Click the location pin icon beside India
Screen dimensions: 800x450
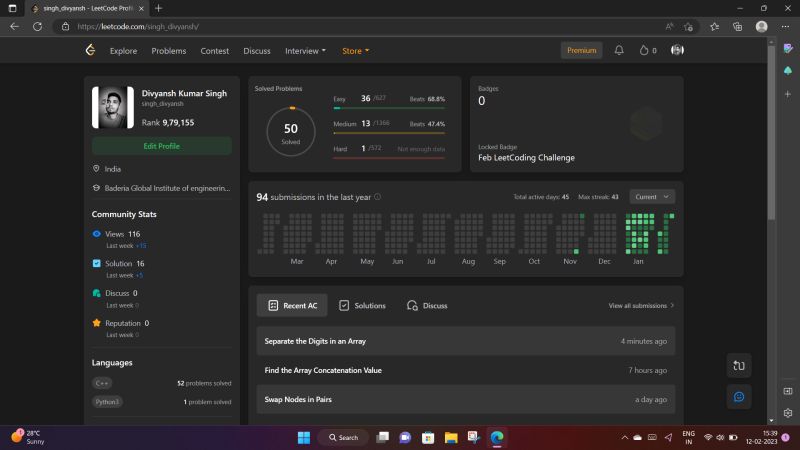click(x=96, y=168)
